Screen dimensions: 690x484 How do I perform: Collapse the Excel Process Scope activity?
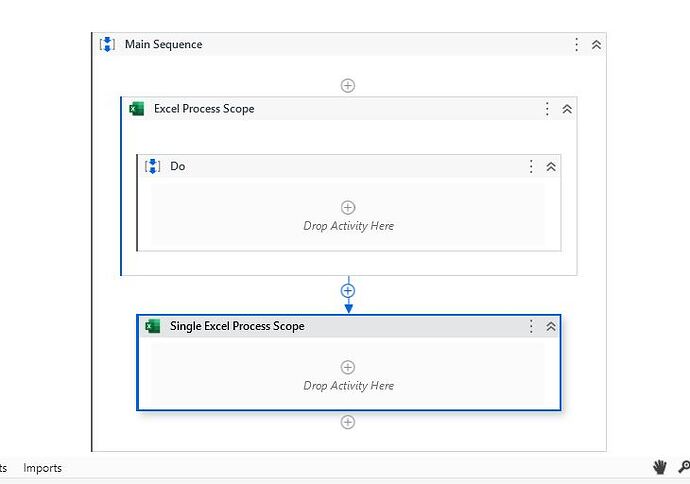(567, 109)
